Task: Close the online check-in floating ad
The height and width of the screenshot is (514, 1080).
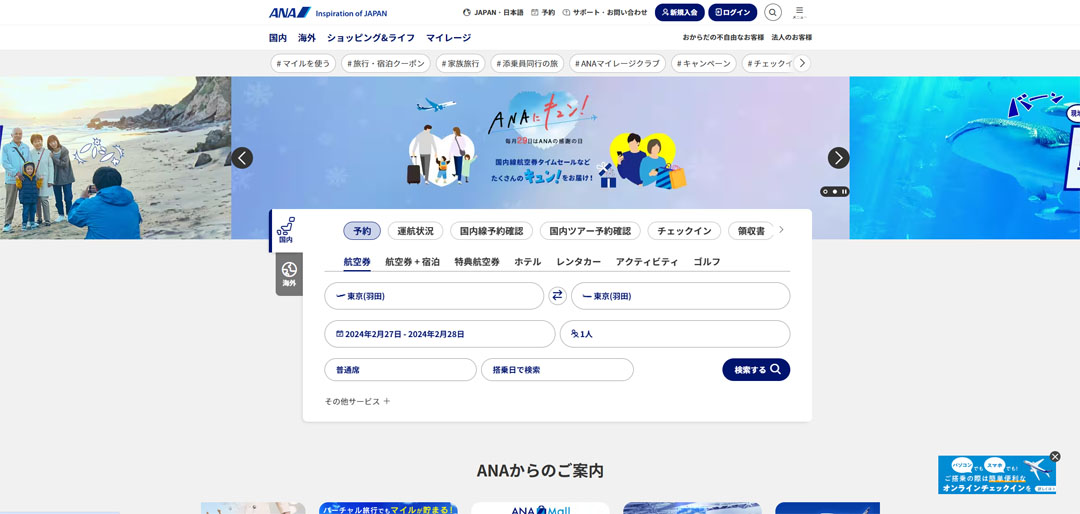Action: coord(1055,456)
